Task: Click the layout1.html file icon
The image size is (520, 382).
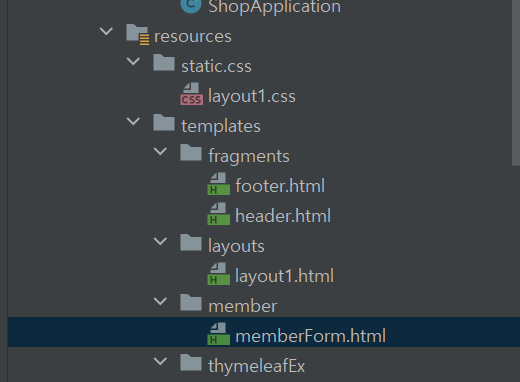Action: tap(219, 274)
